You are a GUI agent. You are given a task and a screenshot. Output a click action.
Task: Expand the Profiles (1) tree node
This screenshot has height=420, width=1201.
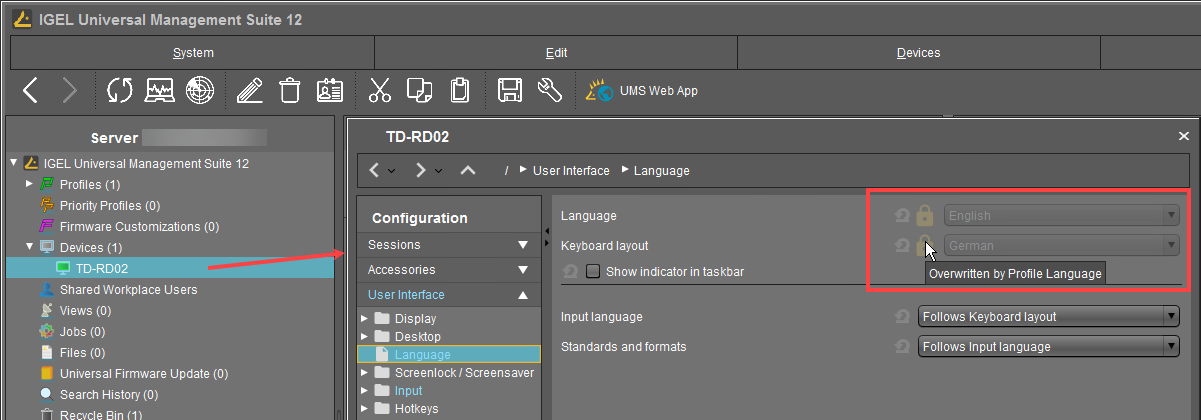click(x=29, y=184)
